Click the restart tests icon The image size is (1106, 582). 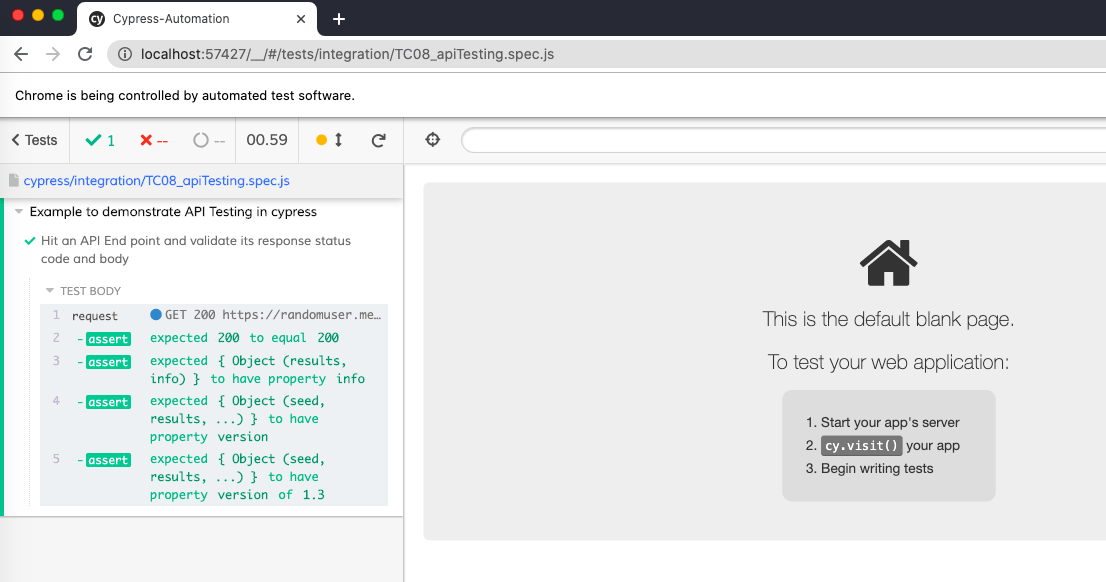[379, 140]
